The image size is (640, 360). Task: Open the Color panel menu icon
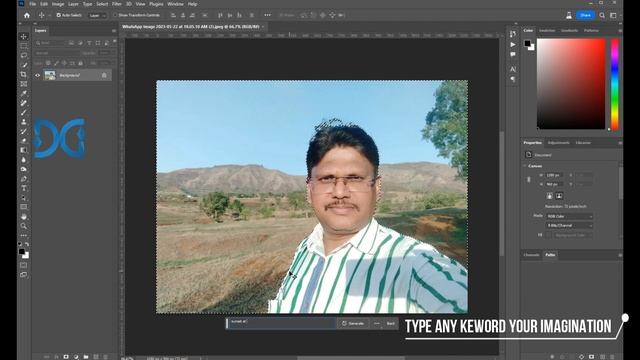[x=620, y=31]
